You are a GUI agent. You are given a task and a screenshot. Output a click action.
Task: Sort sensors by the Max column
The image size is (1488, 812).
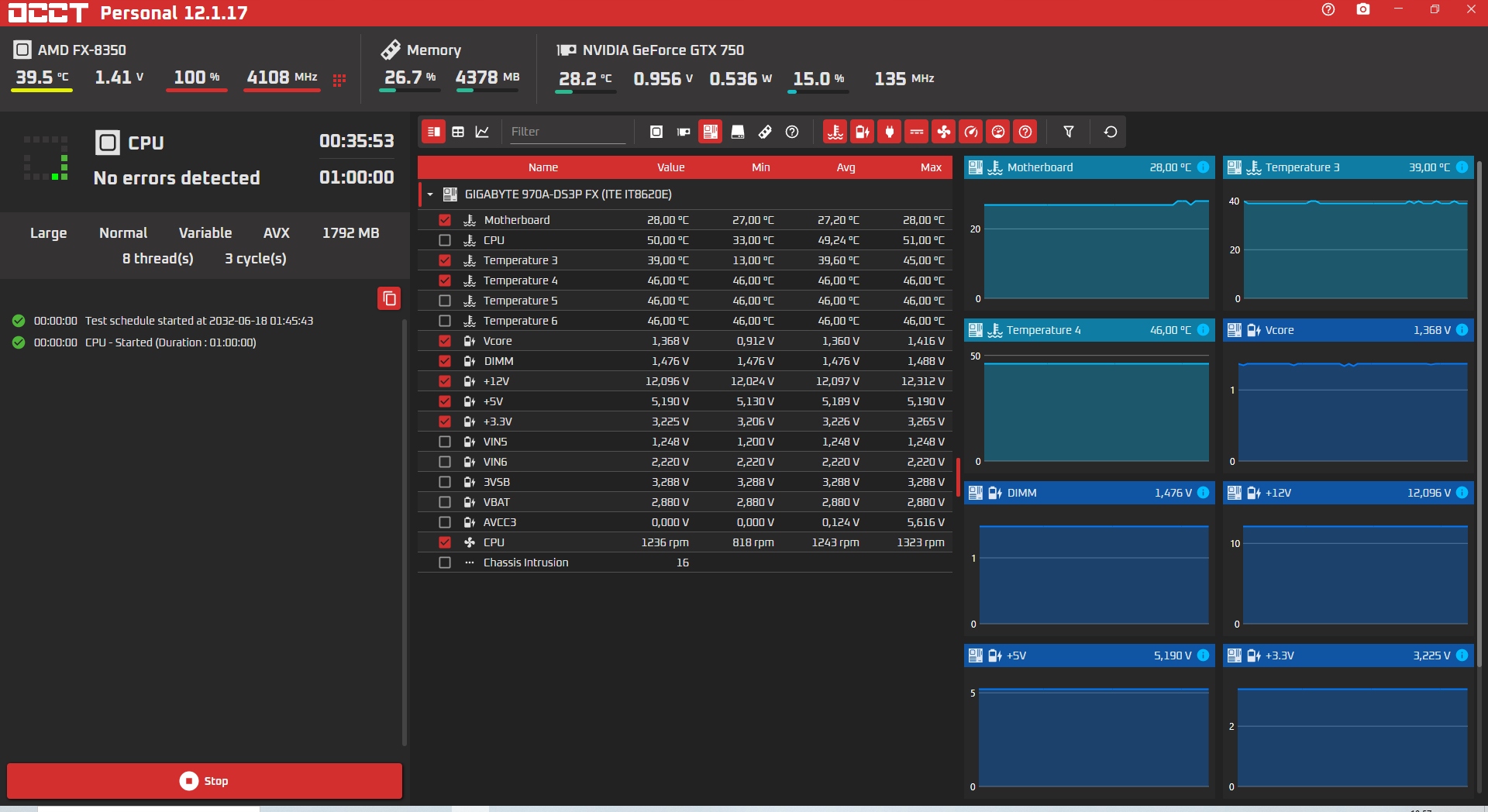click(932, 167)
